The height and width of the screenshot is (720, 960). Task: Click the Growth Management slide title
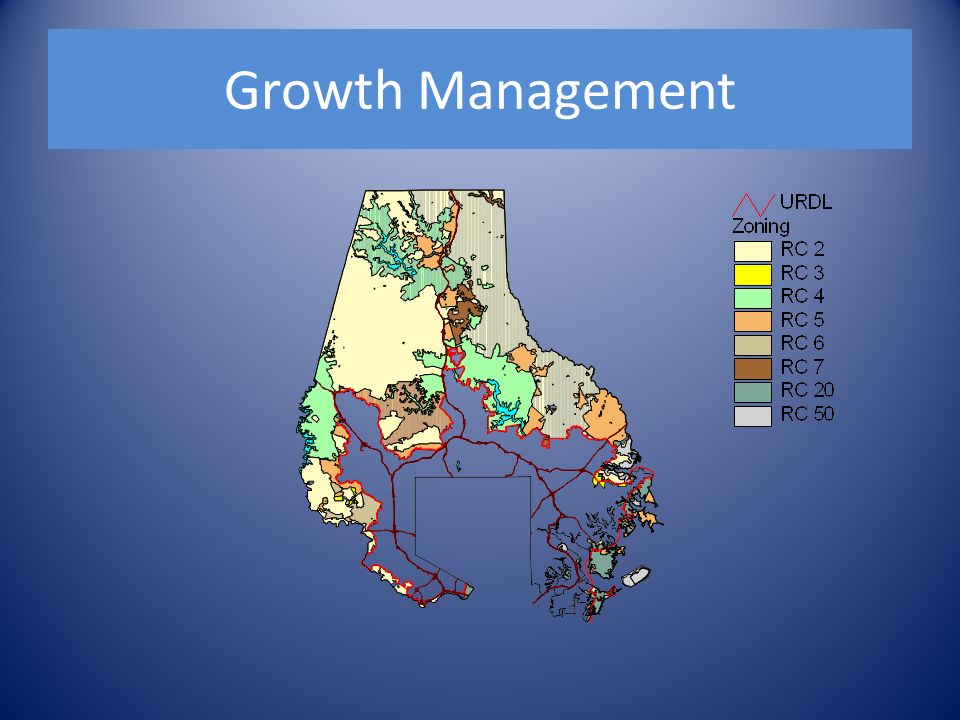479,90
